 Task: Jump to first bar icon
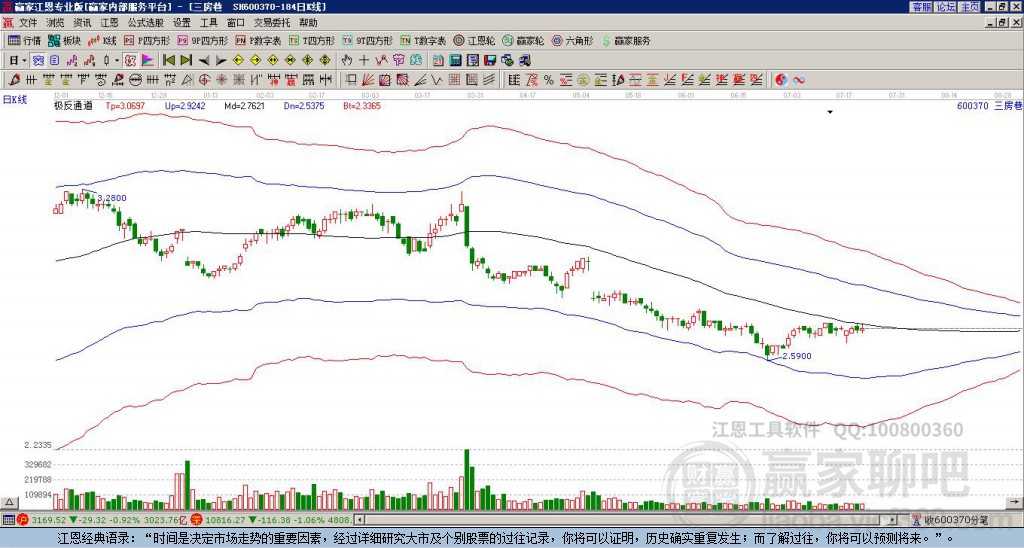(x=169, y=61)
